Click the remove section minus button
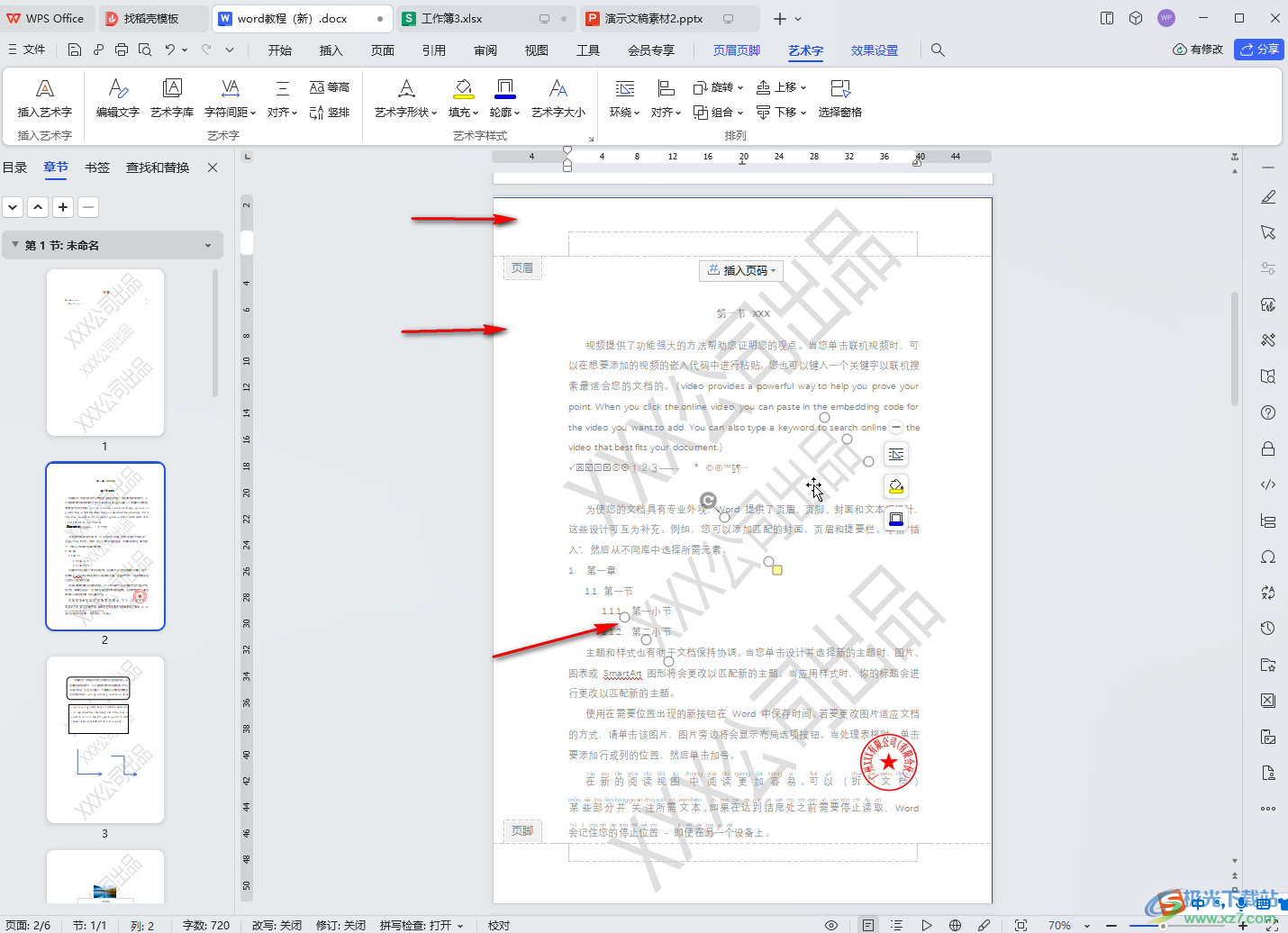The height and width of the screenshot is (933, 1288). click(x=88, y=207)
